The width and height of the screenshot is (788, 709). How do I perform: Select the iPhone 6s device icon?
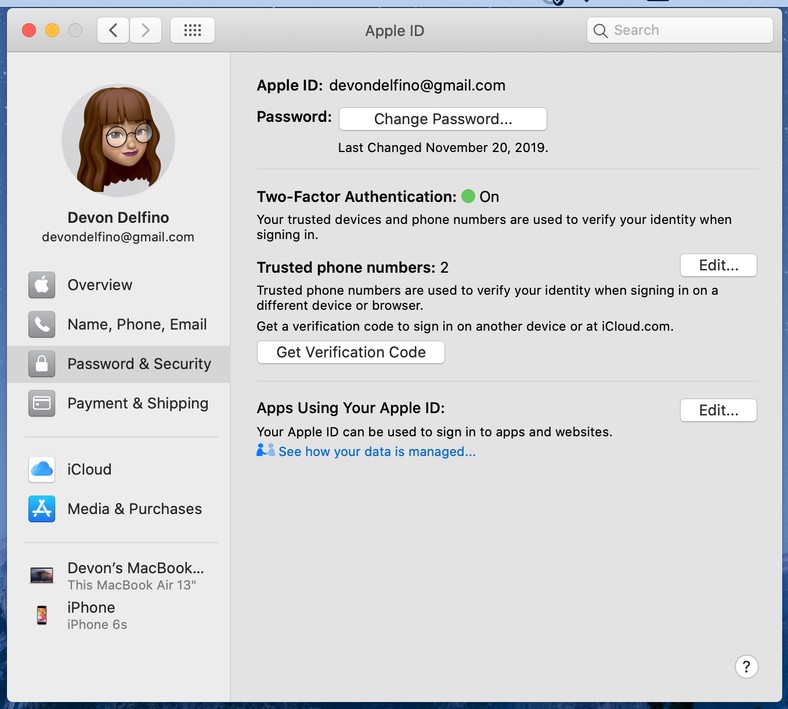coord(42,615)
